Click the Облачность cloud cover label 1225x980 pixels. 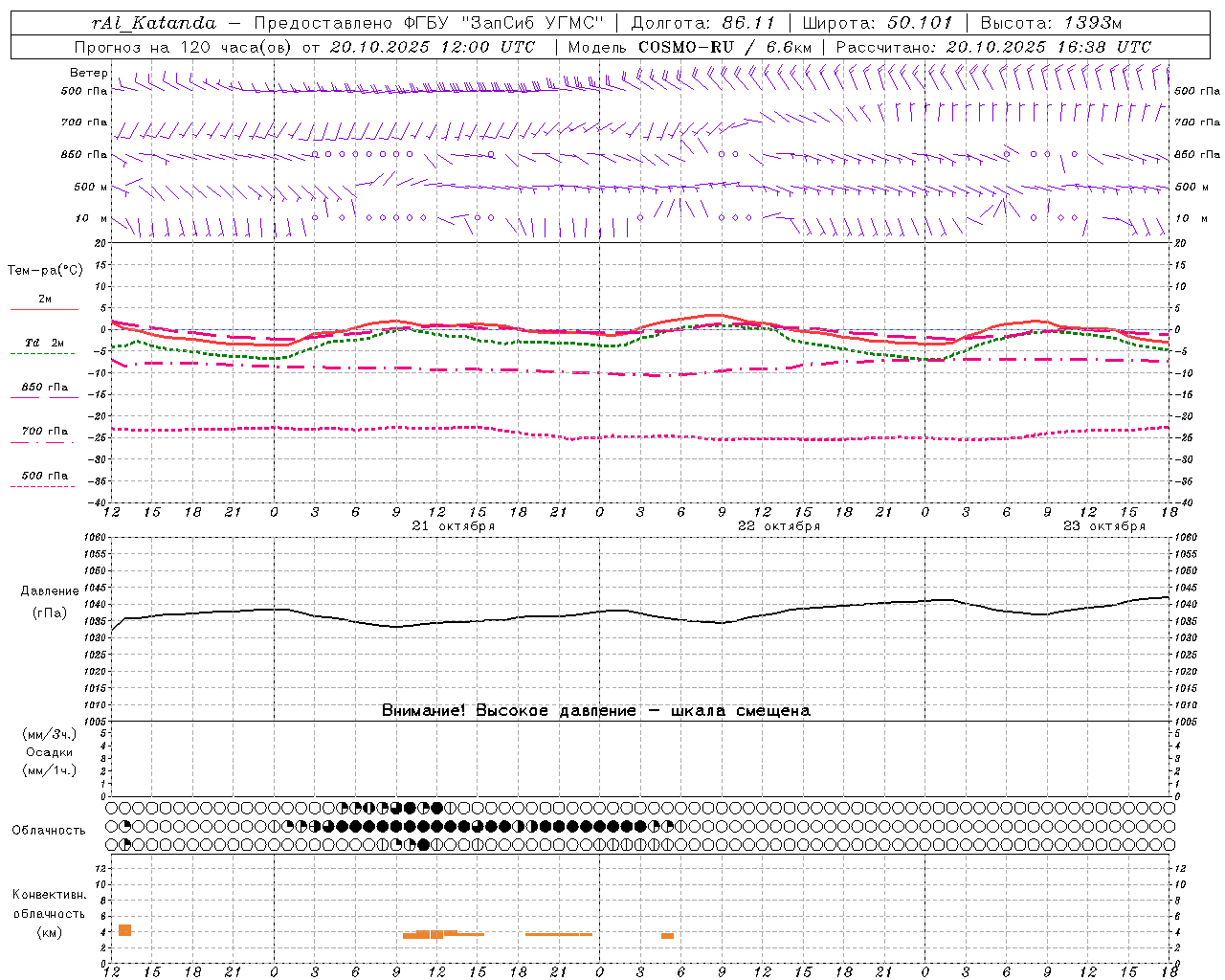click(49, 831)
